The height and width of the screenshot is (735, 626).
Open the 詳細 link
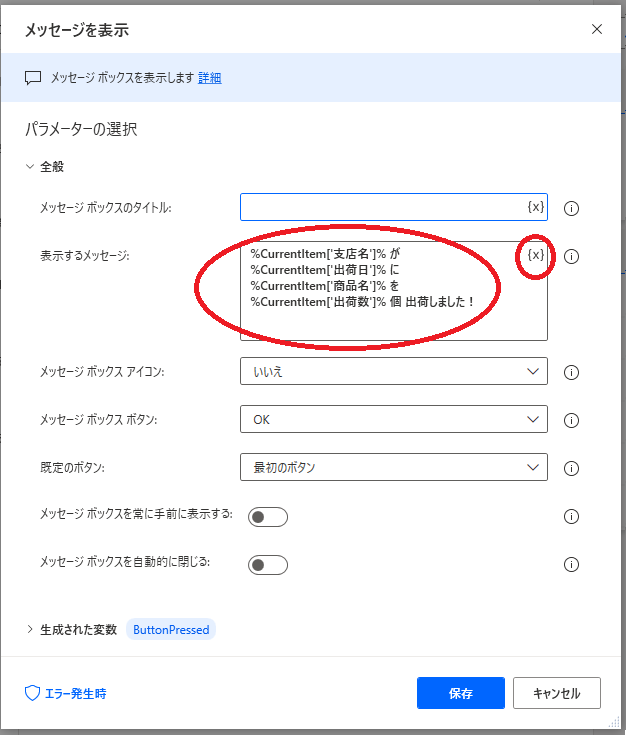click(210, 77)
